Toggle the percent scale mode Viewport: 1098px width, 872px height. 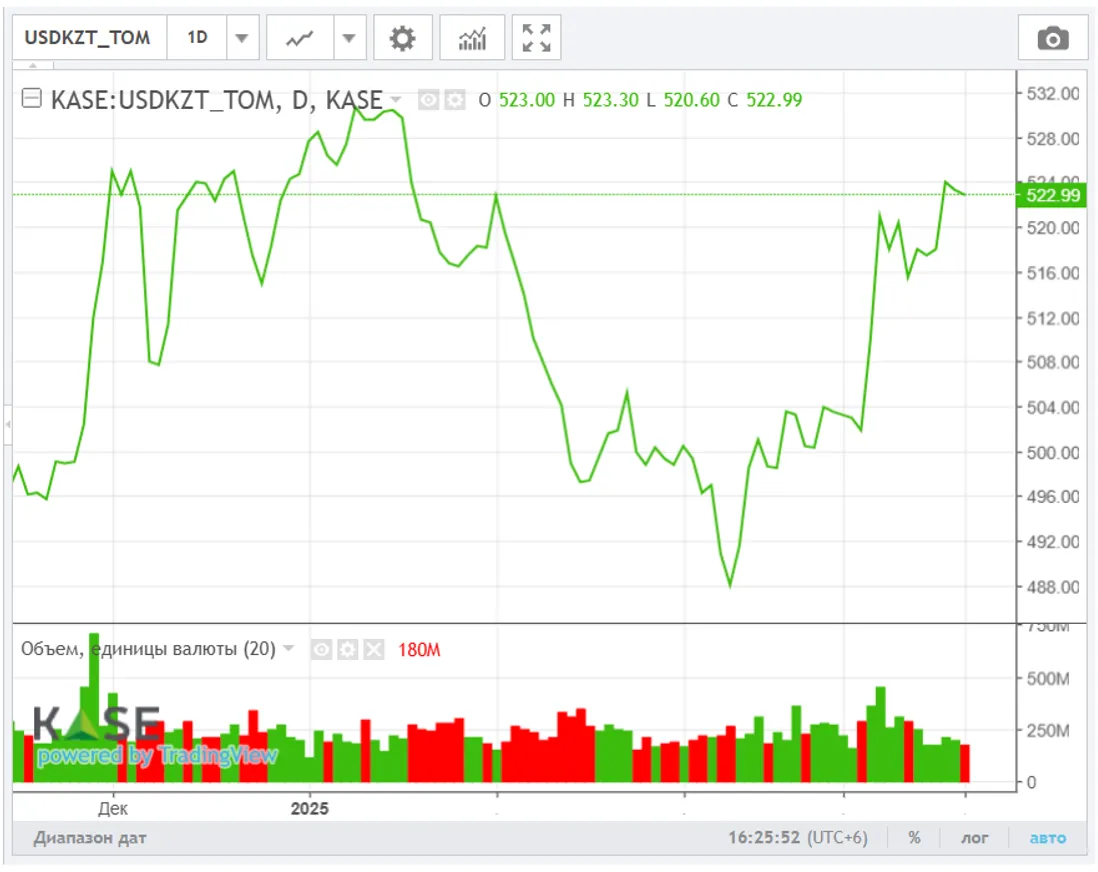click(x=914, y=838)
